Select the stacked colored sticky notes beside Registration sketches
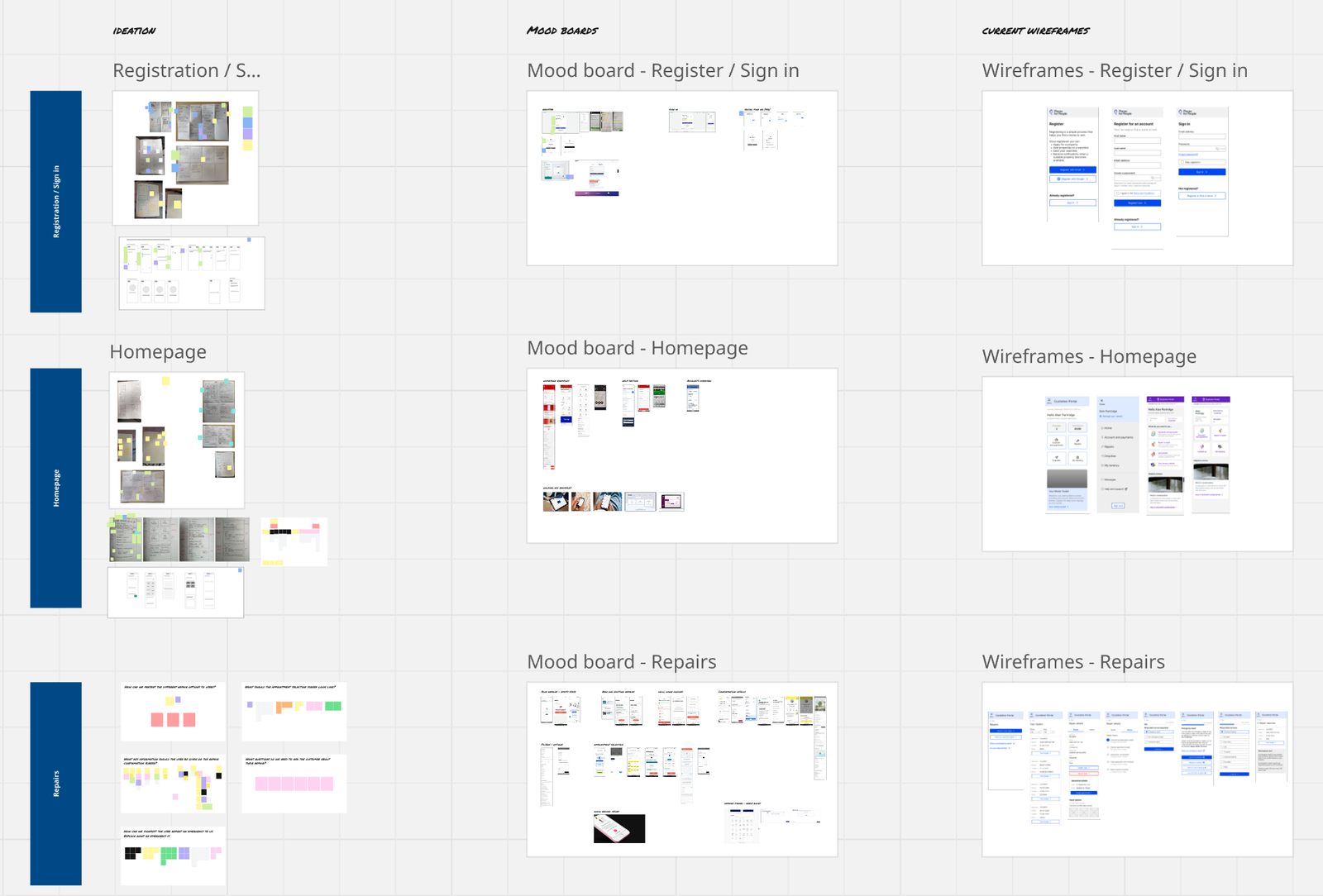The image size is (1323, 896). 247,128
